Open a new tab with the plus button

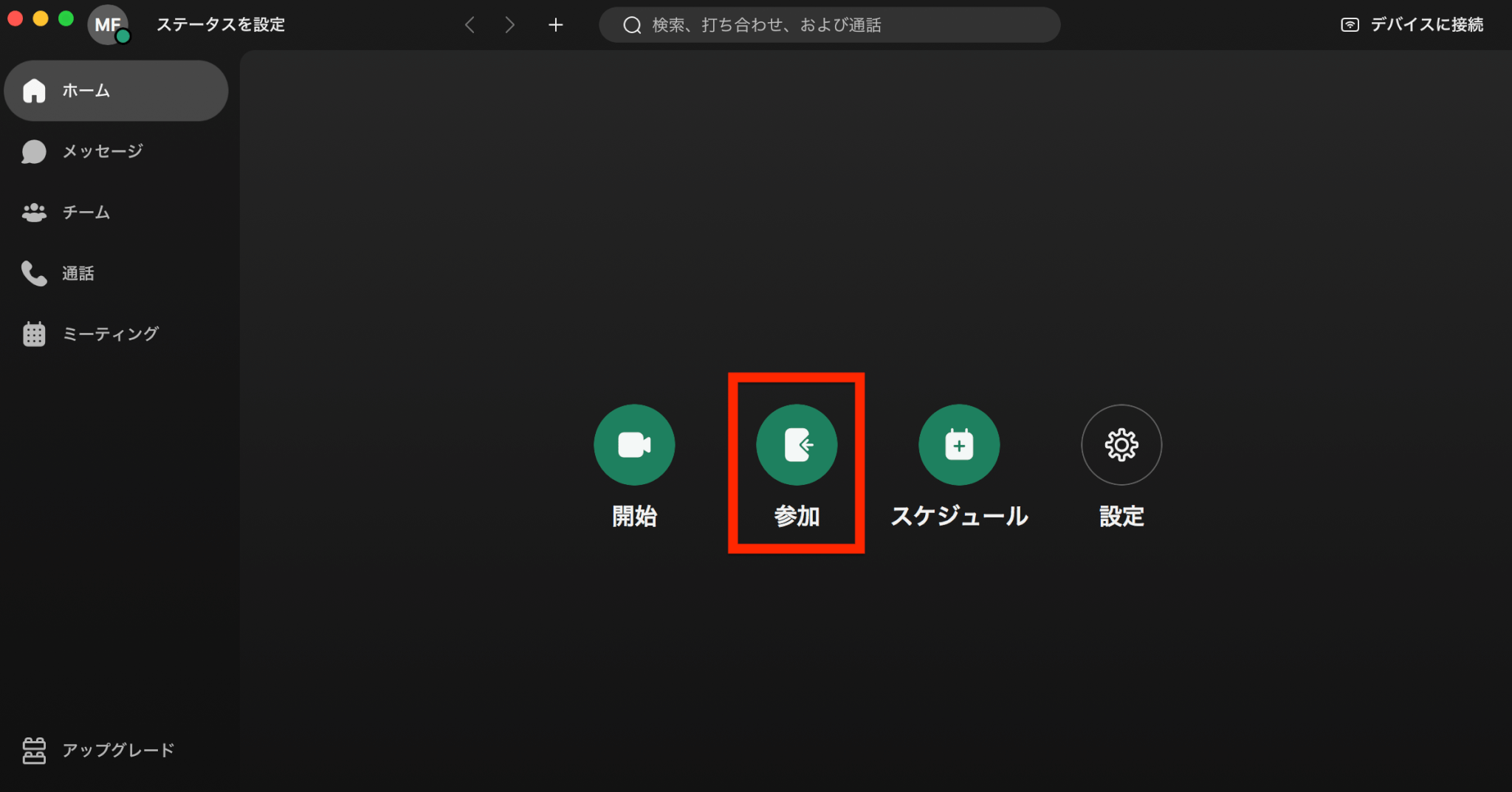(556, 24)
